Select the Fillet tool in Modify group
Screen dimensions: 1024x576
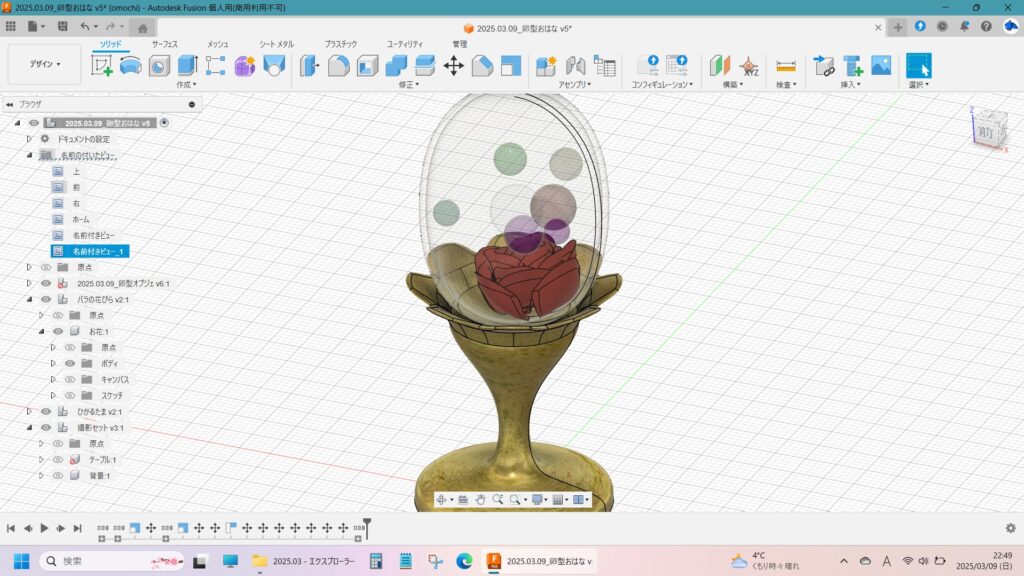pyautogui.click(x=339, y=66)
